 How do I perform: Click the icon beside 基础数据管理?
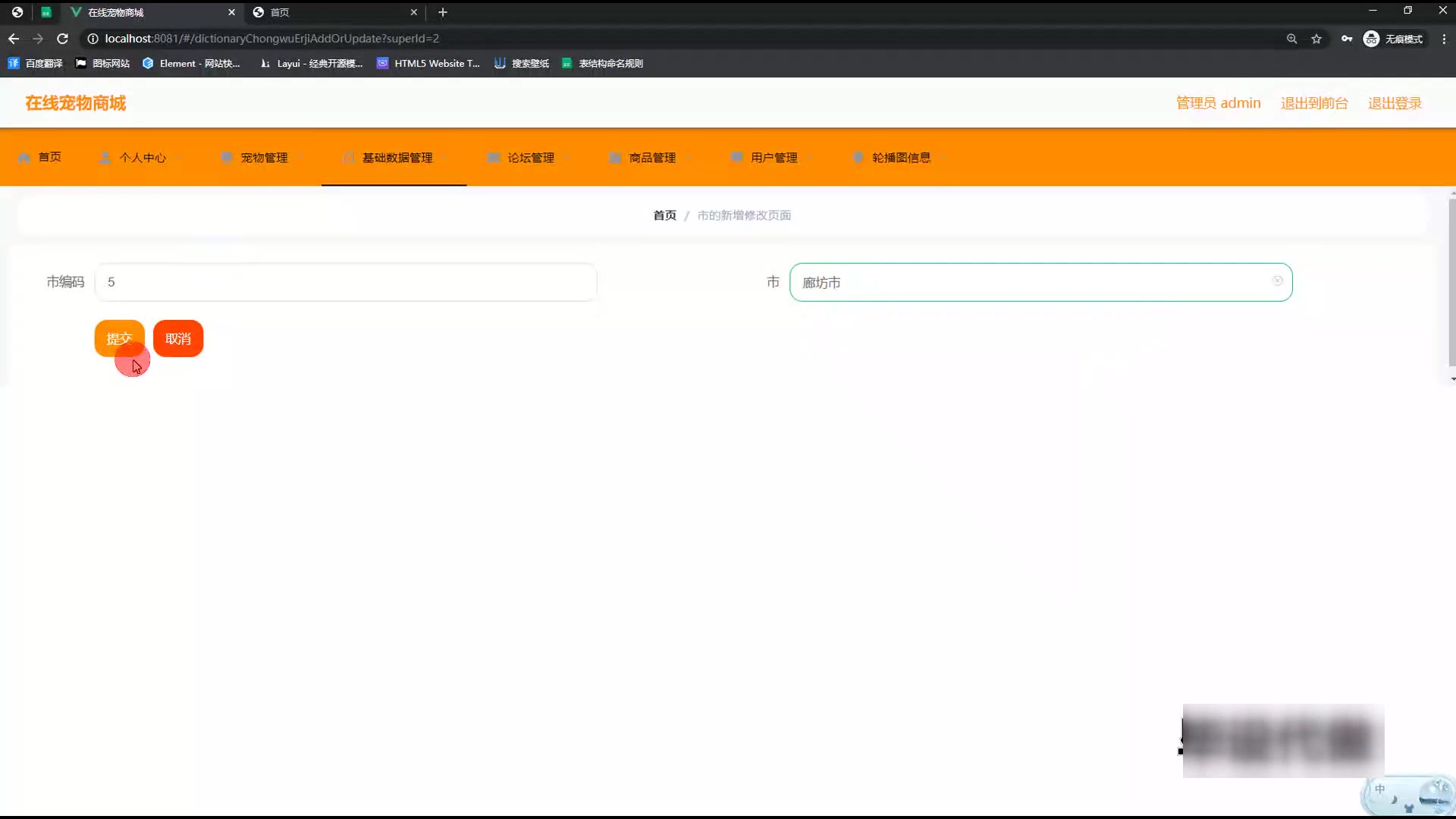(348, 158)
